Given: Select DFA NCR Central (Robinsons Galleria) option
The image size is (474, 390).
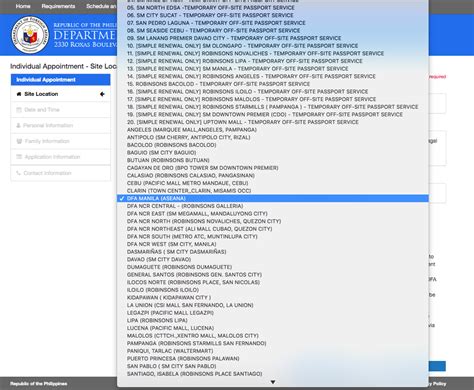Looking at the screenshot, I should pyautogui.click(x=273, y=206).
